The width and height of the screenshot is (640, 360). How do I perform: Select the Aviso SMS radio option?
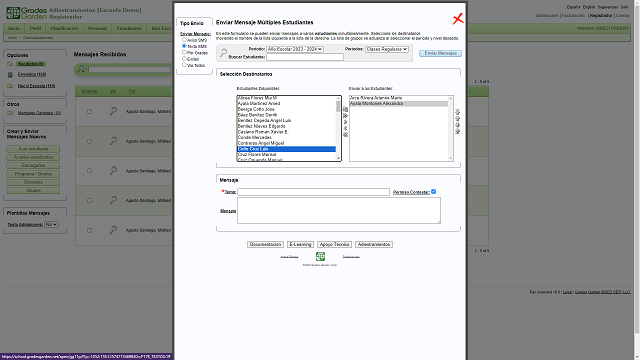pos(184,40)
